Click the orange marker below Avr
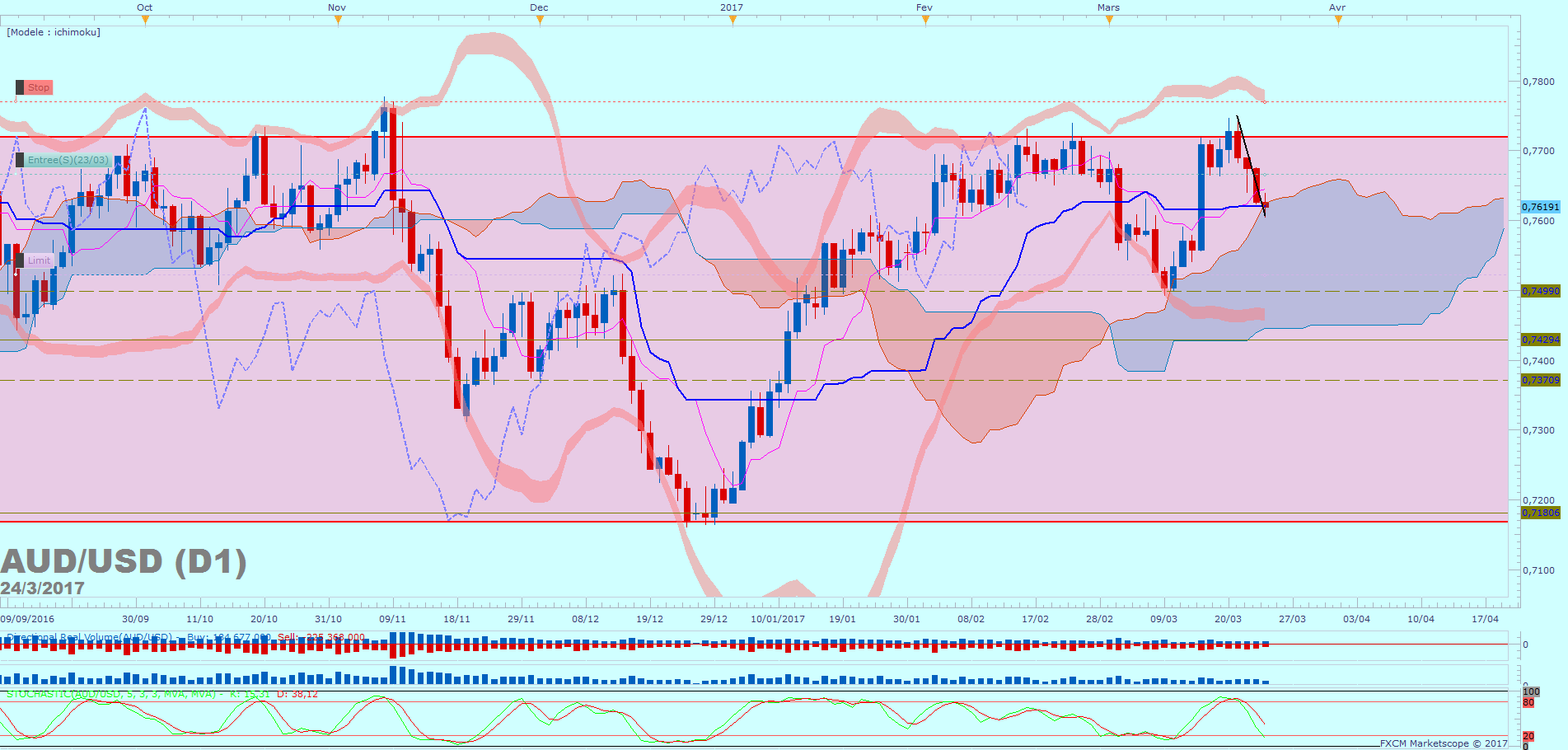 click(x=1338, y=21)
